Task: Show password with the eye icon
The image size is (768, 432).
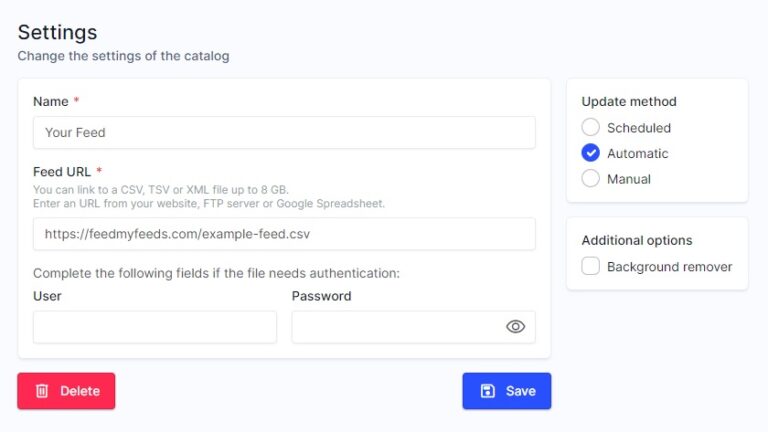Action: point(515,327)
